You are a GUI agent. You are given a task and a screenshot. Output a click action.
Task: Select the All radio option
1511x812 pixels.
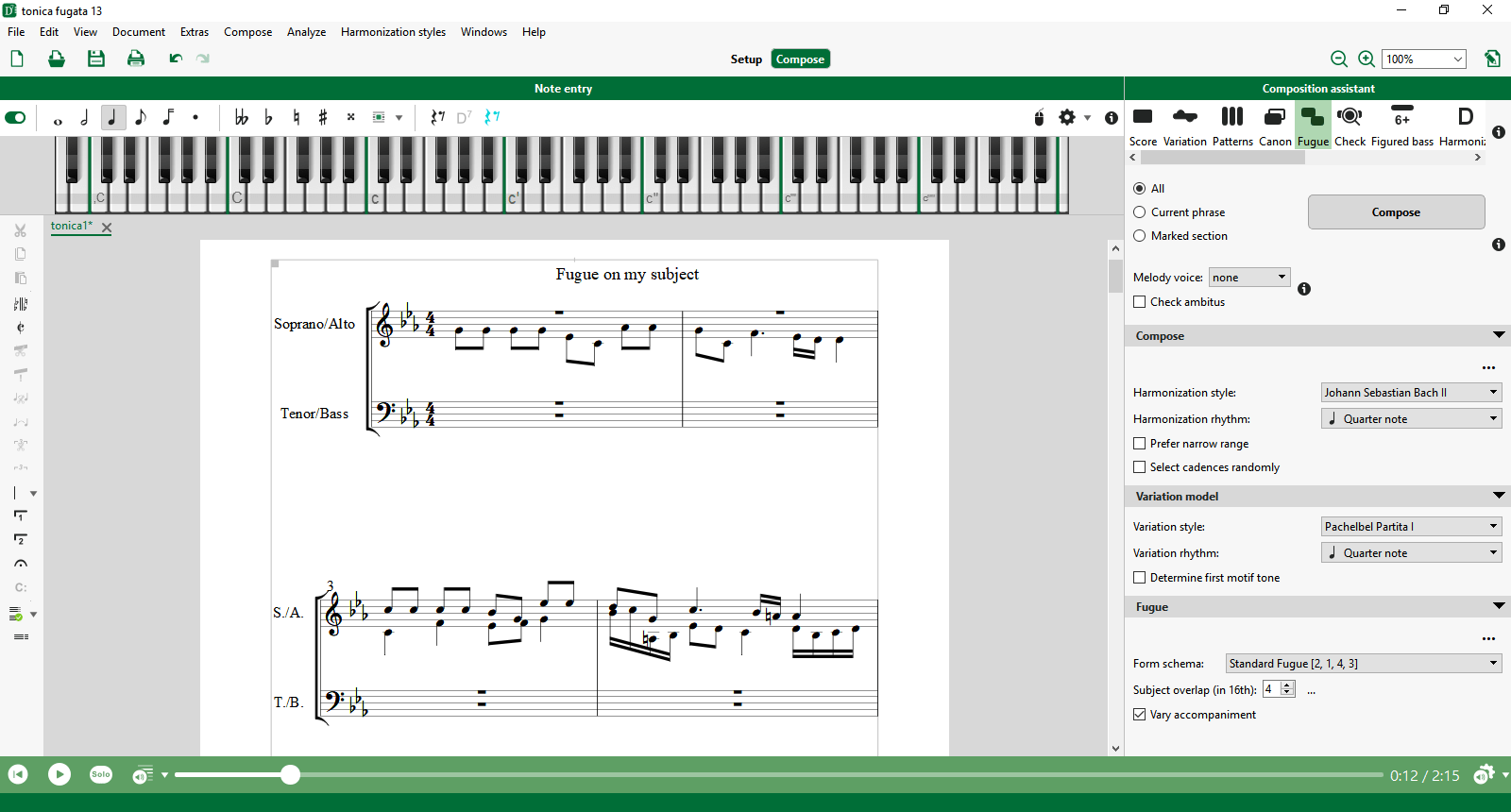coord(1139,189)
